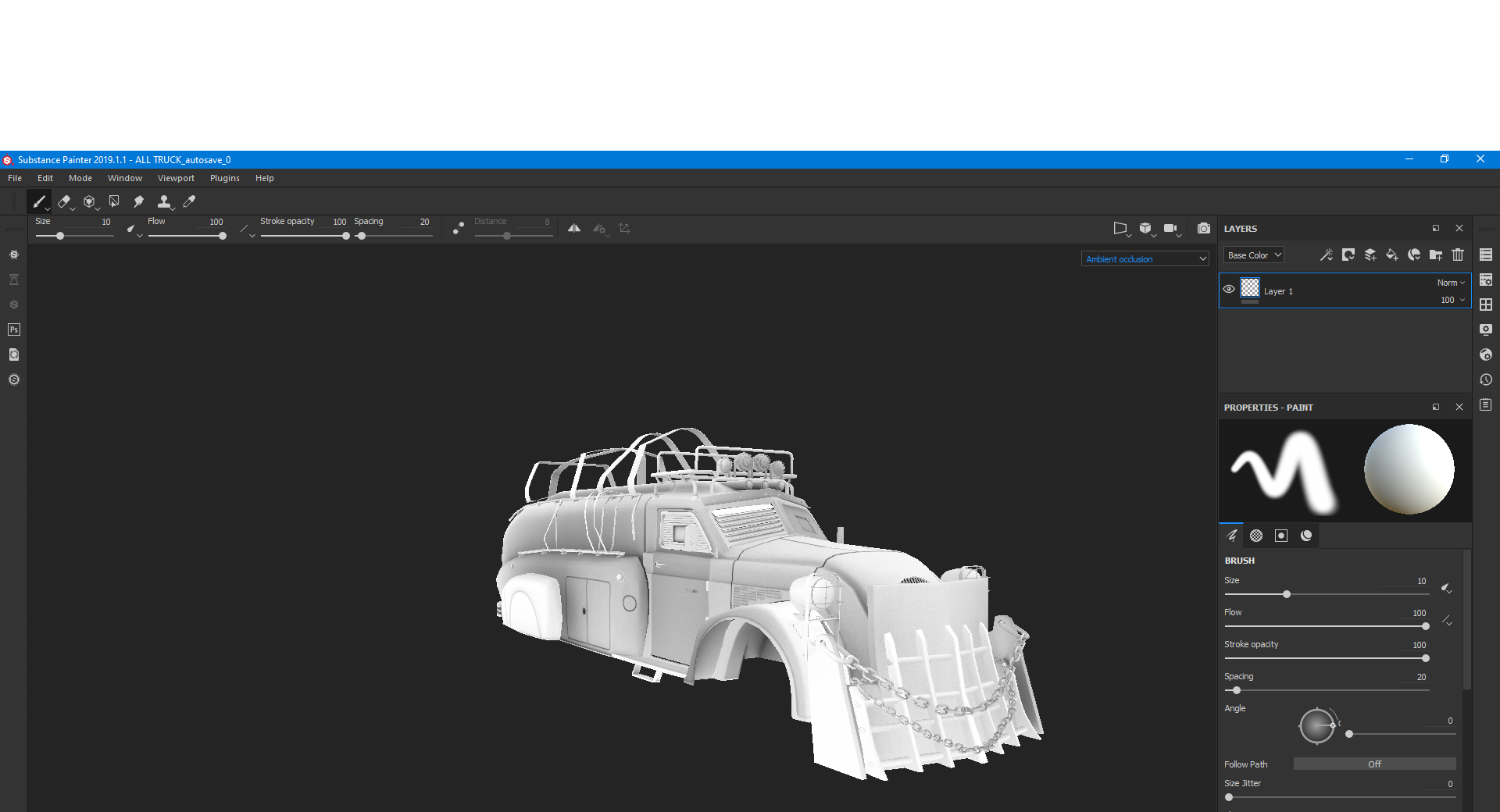This screenshot has height=812, width=1500.
Task: Open Layer 1 Norm blend mode dropdown
Action: [1451, 283]
